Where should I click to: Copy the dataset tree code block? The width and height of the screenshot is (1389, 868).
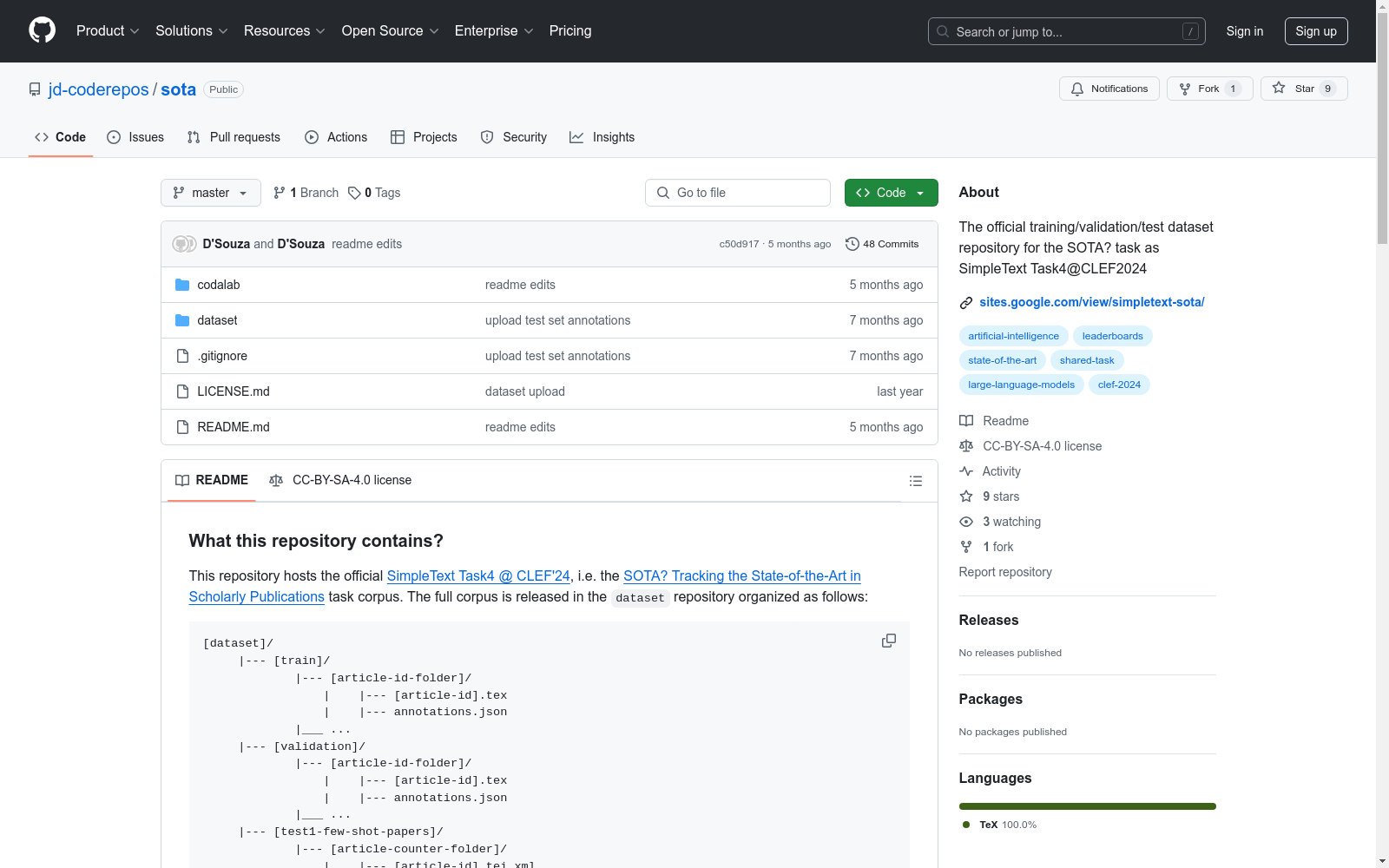point(889,641)
